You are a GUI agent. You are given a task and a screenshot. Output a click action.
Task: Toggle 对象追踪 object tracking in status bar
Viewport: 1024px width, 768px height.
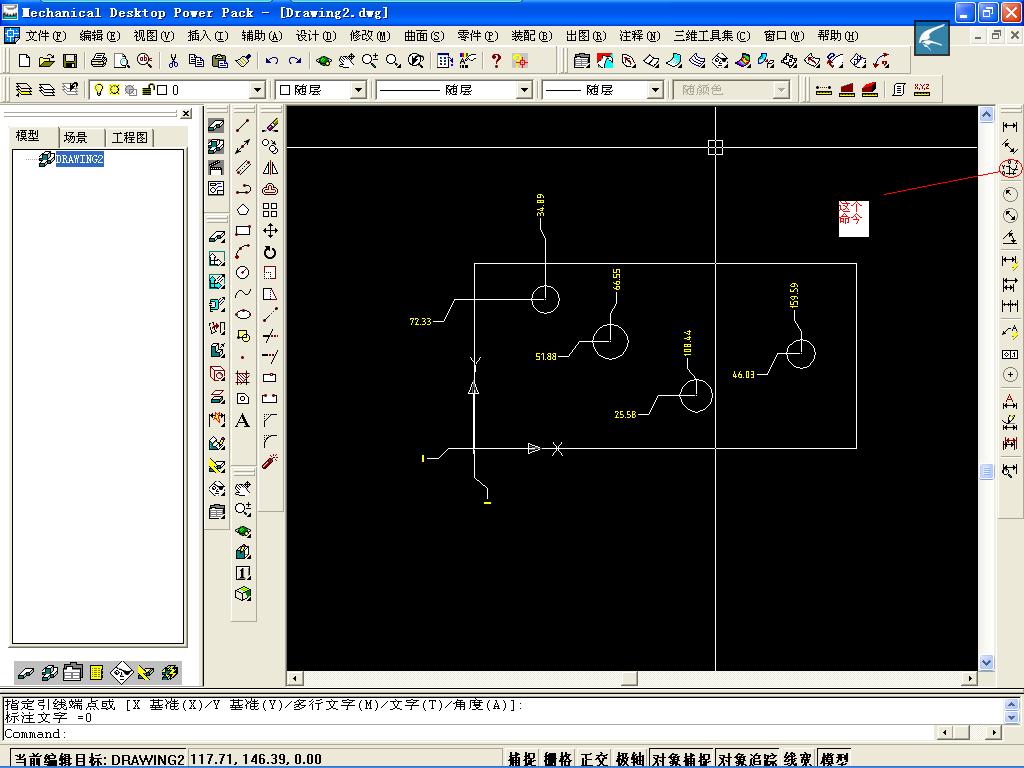coord(748,759)
